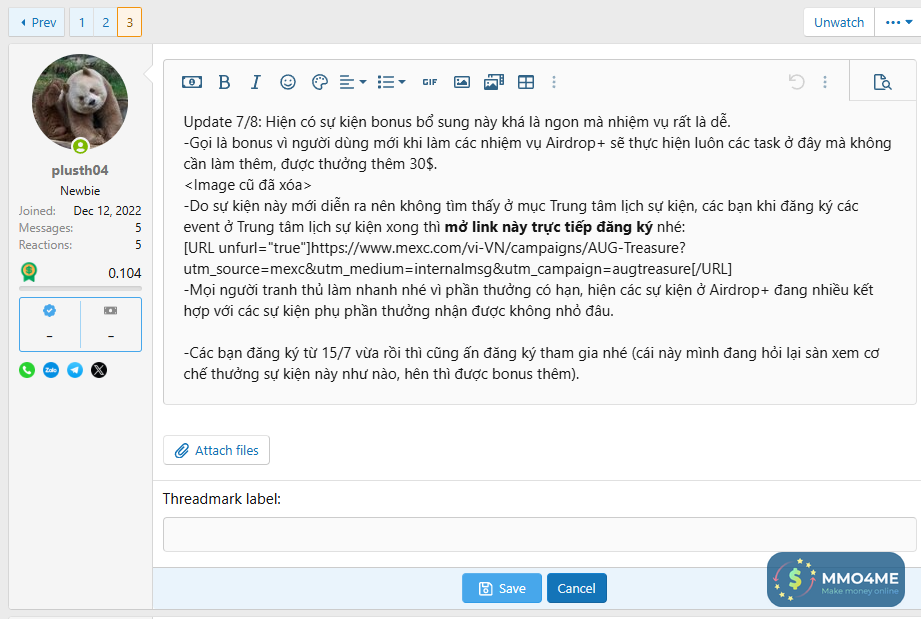Image resolution: width=921 pixels, height=619 pixels.
Task: Click the Attach files button
Action: click(x=216, y=450)
